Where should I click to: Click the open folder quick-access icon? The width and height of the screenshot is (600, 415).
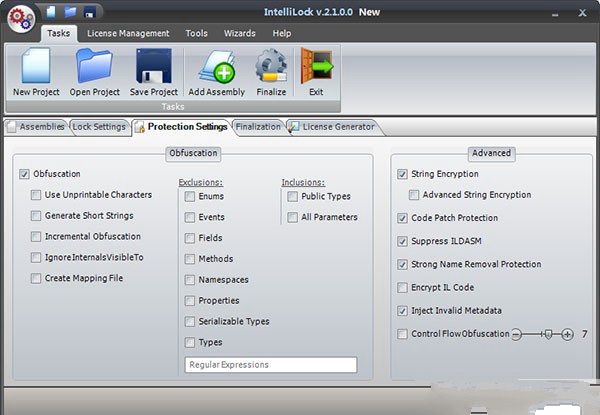pos(70,11)
